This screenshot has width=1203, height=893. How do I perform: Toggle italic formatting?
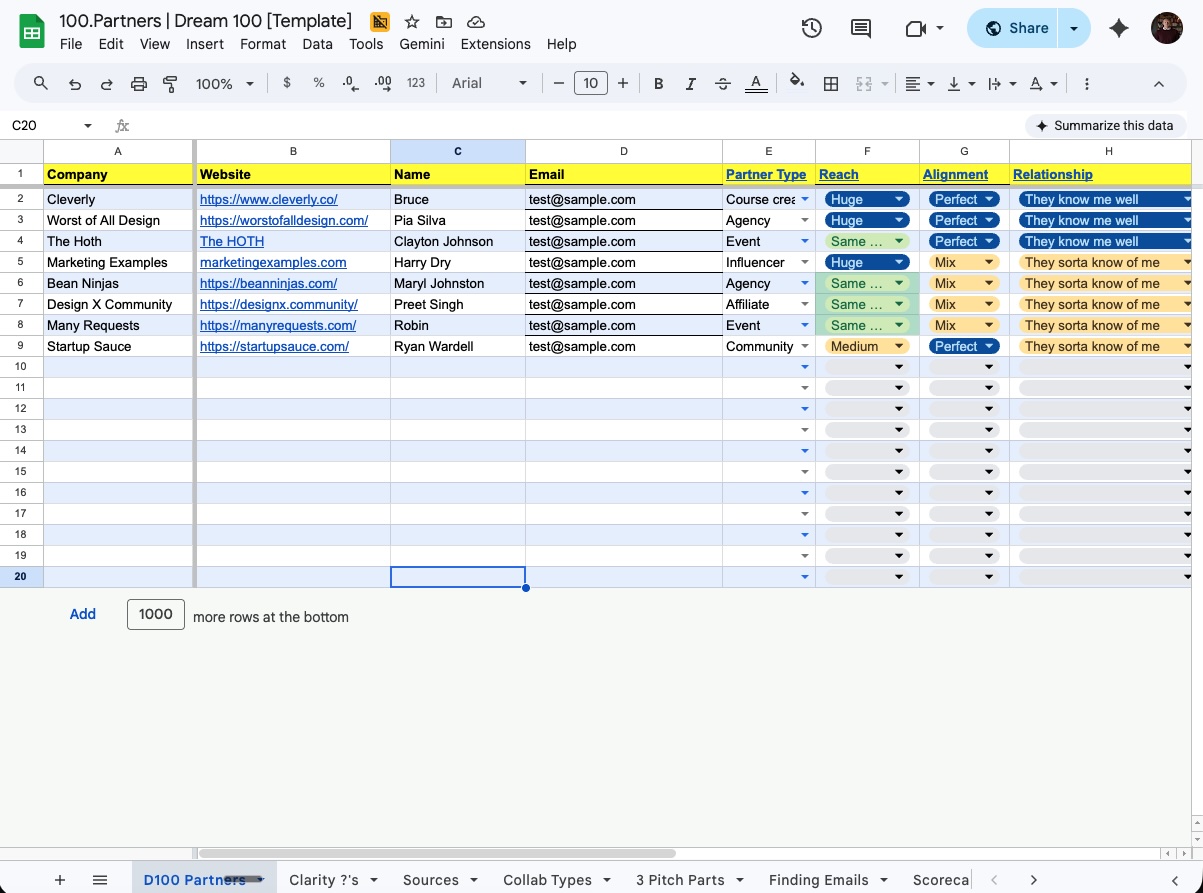coord(690,84)
